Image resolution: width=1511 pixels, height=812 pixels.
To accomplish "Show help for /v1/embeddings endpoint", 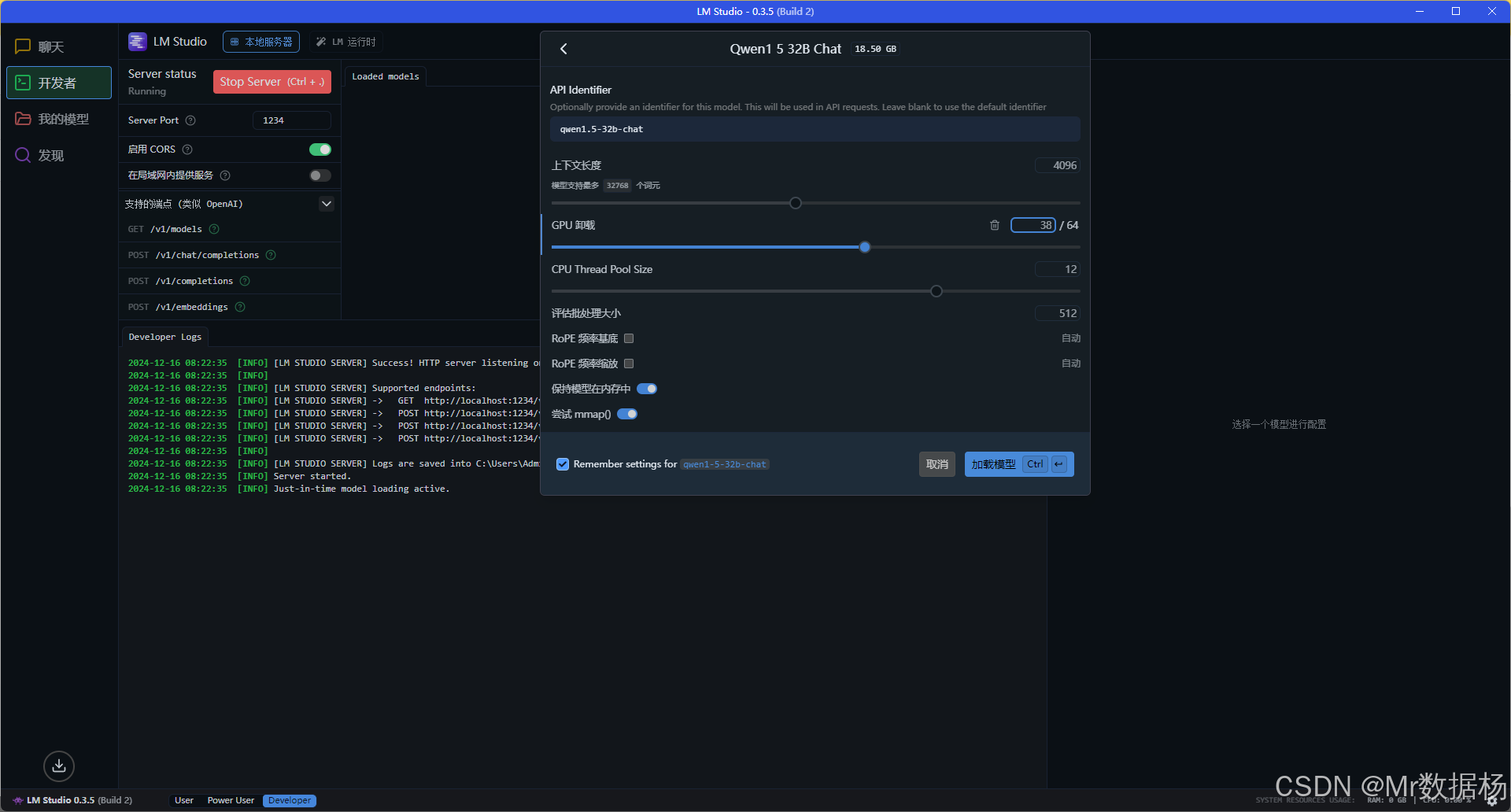I will tap(240, 307).
